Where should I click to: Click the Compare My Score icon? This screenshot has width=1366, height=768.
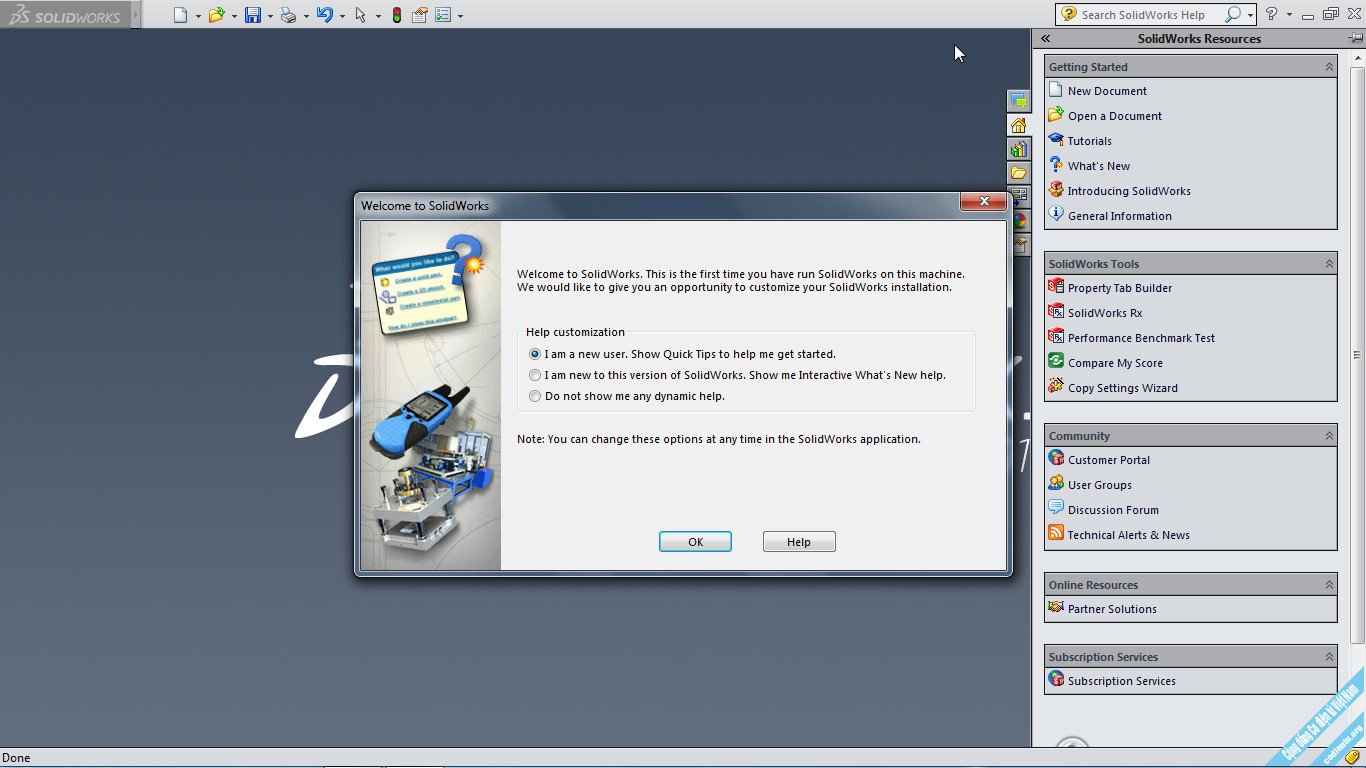point(1056,362)
